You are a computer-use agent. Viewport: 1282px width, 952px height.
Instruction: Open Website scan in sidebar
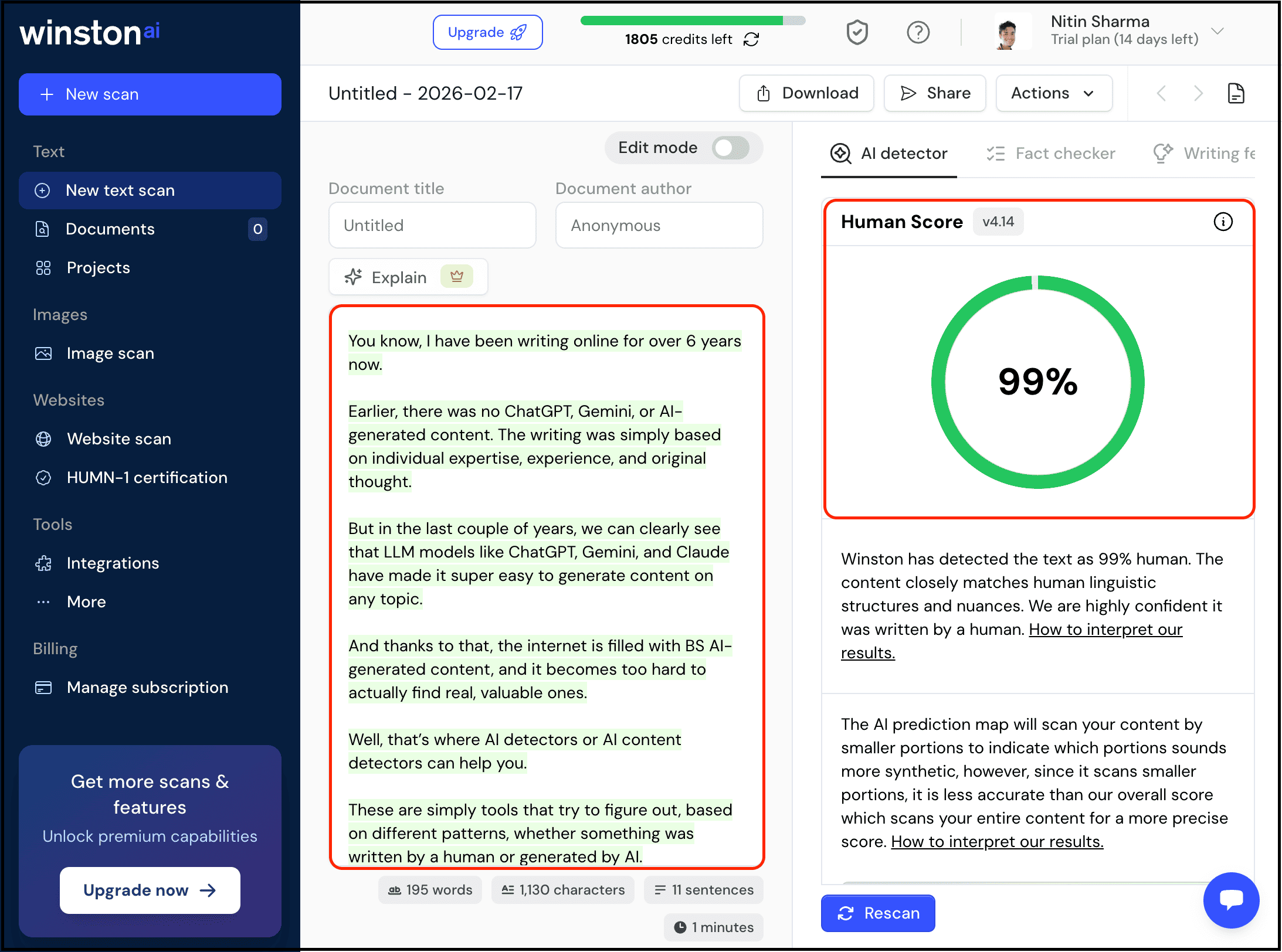tap(150, 439)
